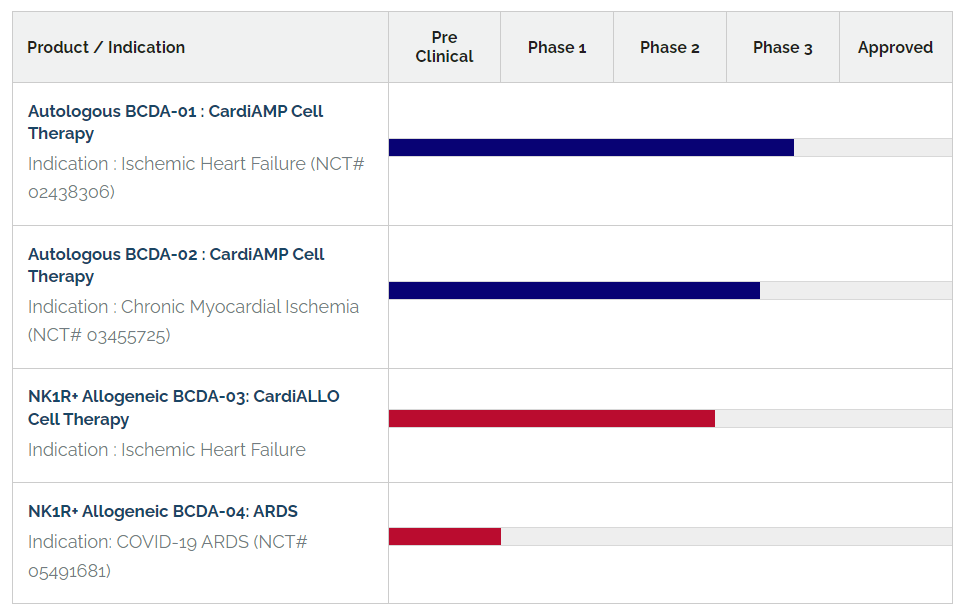Click the red BCDA-04 progress bar
Image resolution: width=966 pixels, height=614 pixels.
pos(445,536)
